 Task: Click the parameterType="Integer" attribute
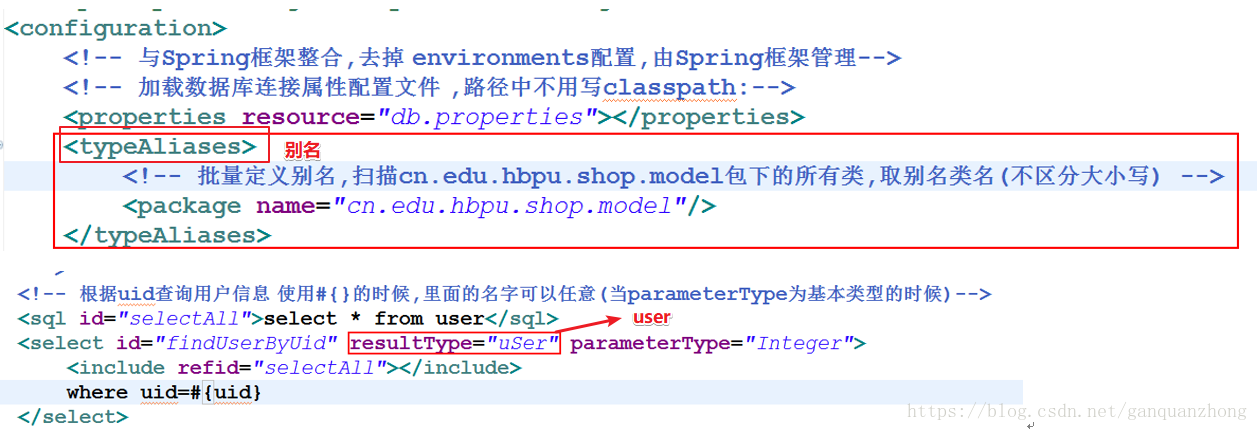point(710,344)
